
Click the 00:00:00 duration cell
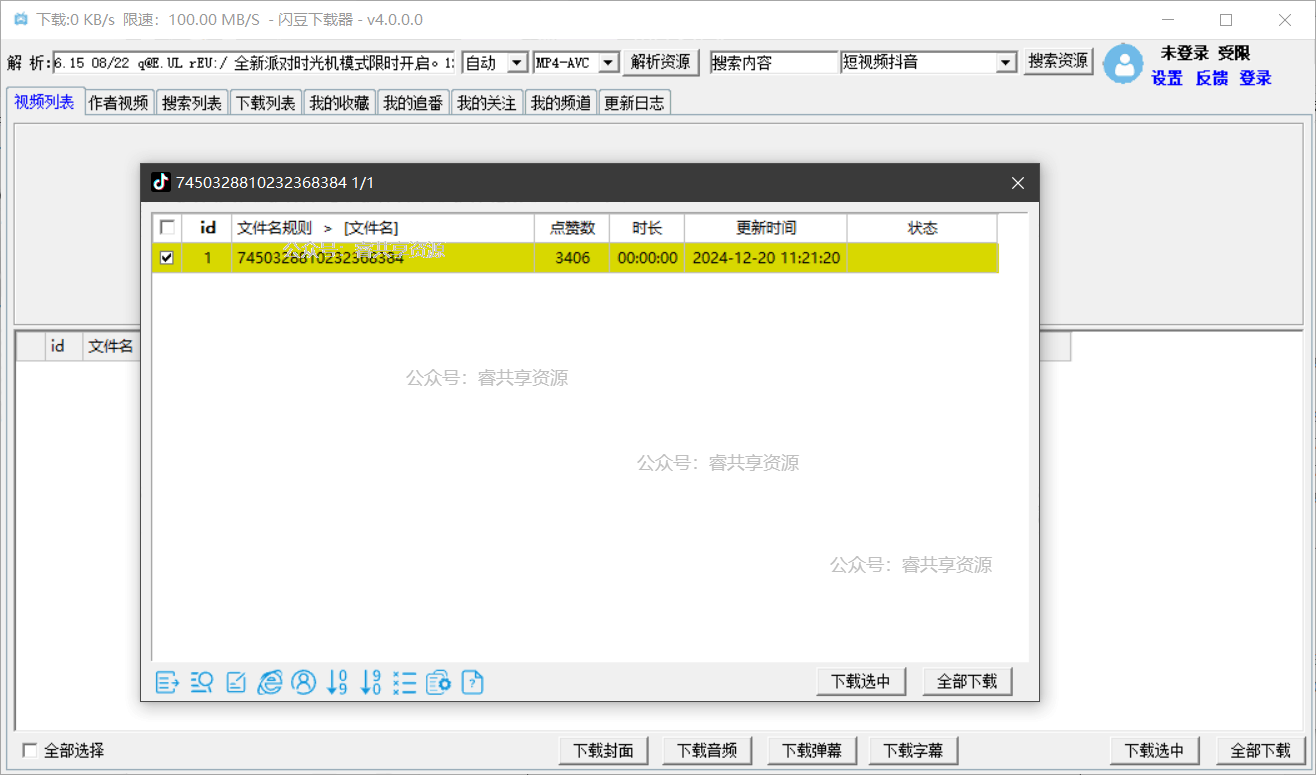[647, 258]
